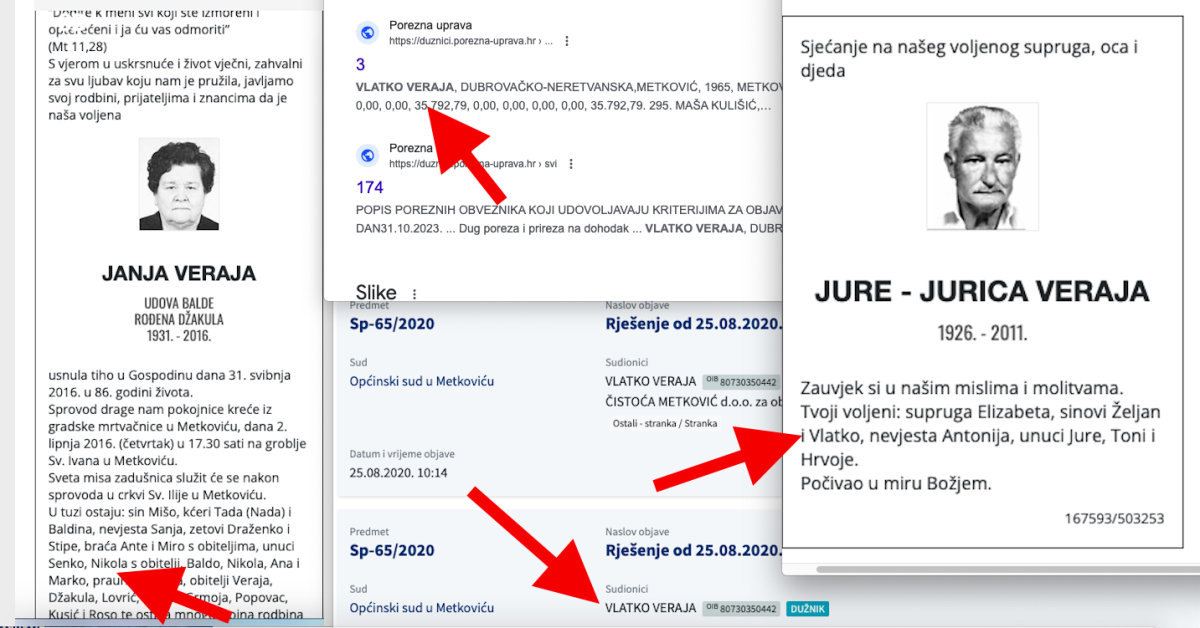
Task: Select the years 1926. - 2011.
Action: 982,333
